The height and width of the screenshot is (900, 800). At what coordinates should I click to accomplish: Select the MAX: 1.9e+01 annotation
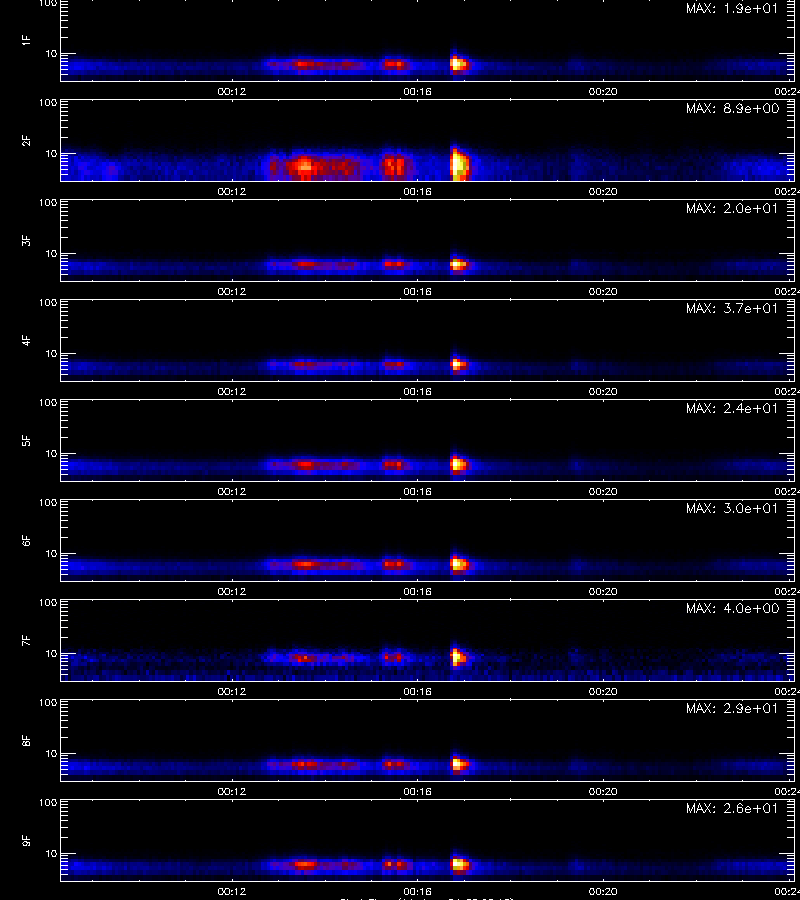tap(732, 9)
